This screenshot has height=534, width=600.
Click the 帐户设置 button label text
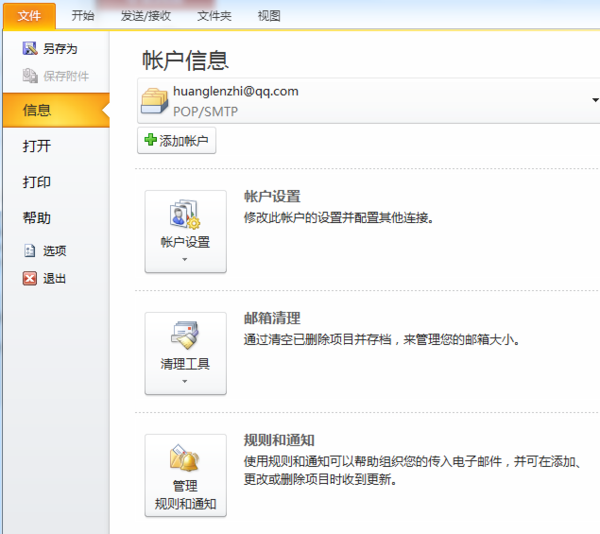[185, 242]
